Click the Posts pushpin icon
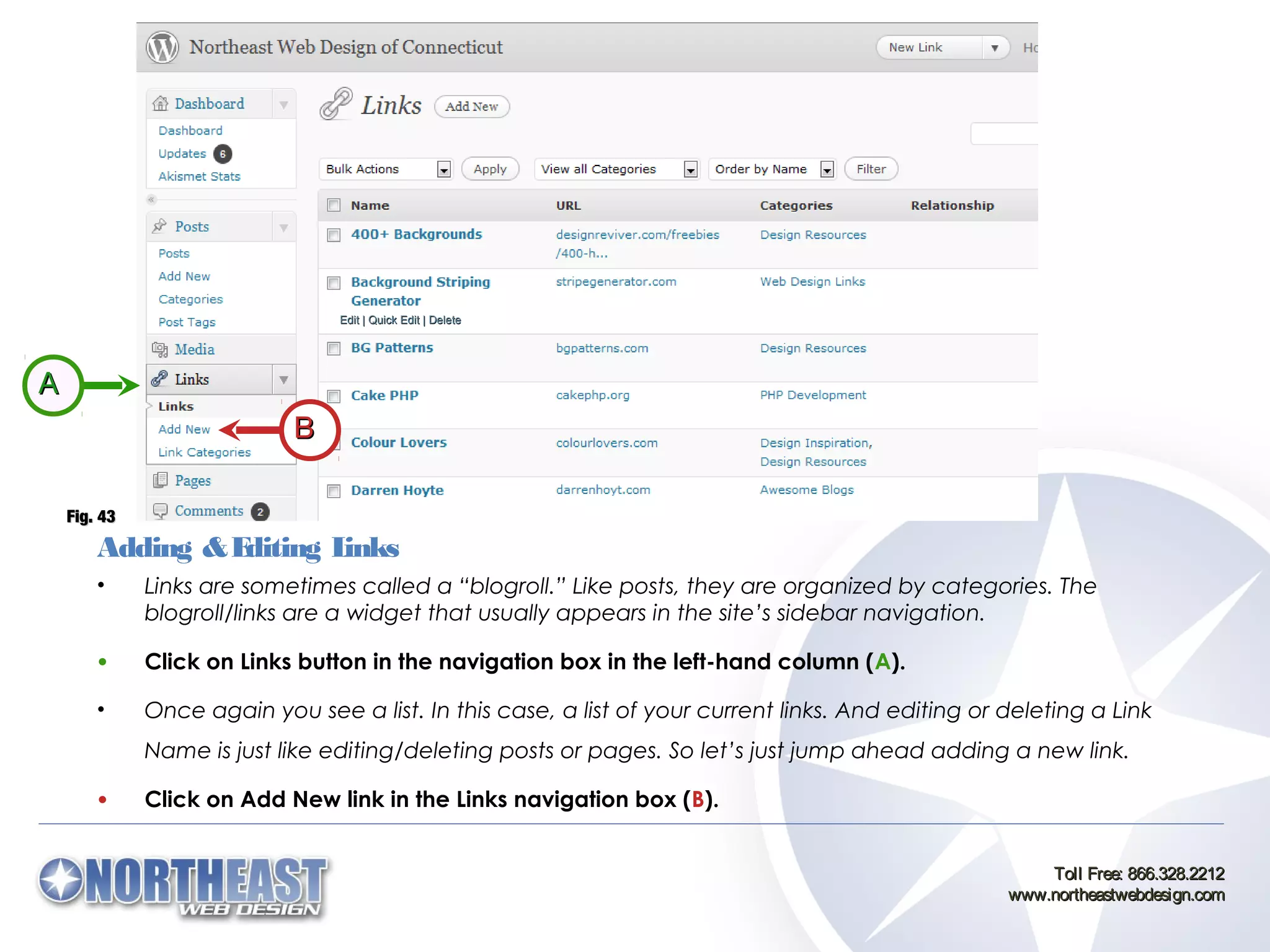Image resolution: width=1270 pixels, height=952 pixels. 160,226
